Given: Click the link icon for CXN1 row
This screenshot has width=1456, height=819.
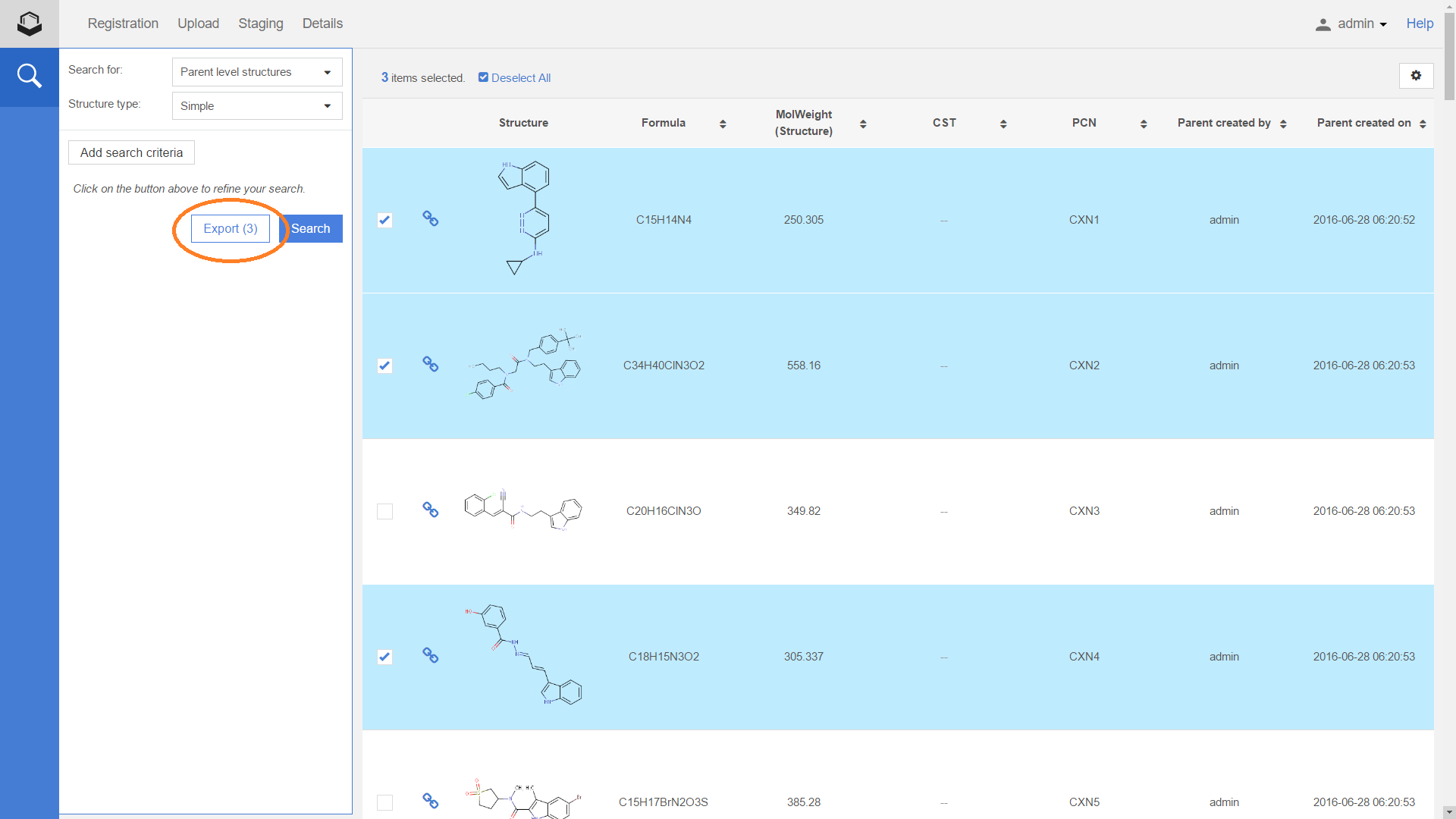Looking at the screenshot, I should [430, 219].
